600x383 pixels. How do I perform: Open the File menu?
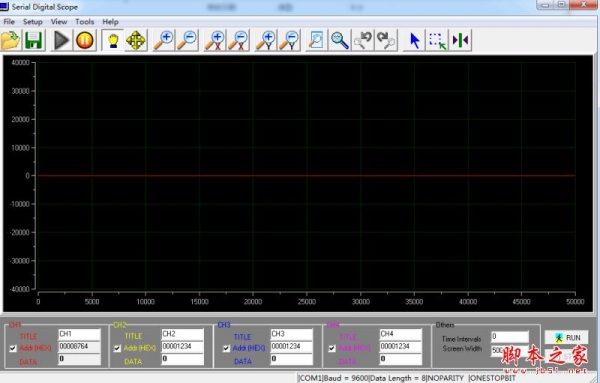(x=9, y=22)
